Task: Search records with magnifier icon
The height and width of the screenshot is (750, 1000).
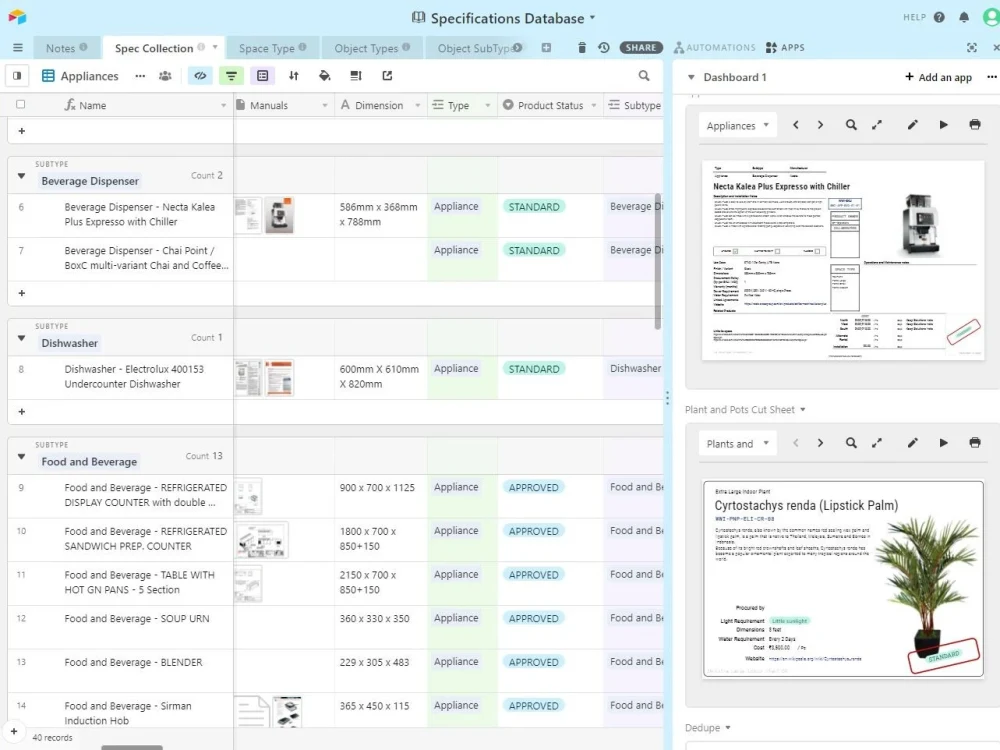Action: (644, 76)
